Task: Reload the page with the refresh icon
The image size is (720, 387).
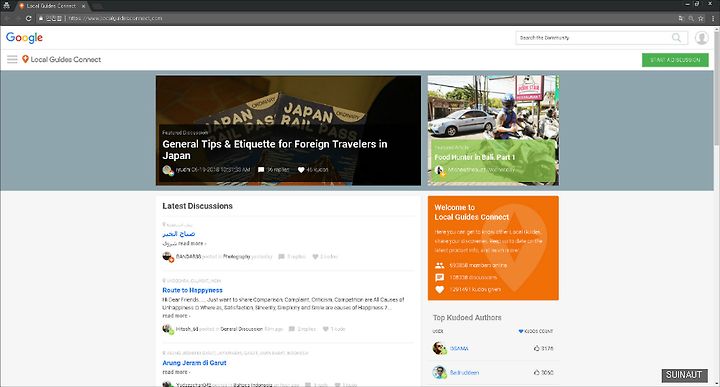Action: coord(28,18)
